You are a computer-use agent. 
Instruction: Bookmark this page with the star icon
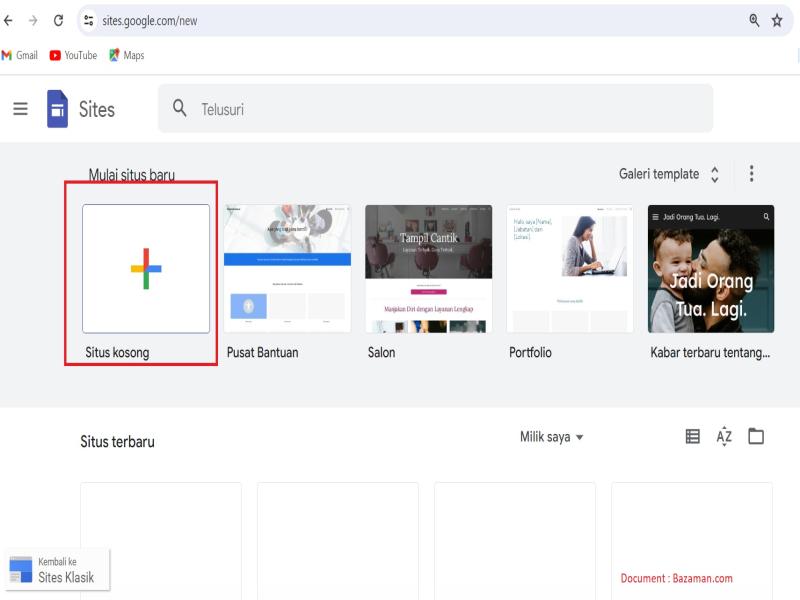[777, 20]
